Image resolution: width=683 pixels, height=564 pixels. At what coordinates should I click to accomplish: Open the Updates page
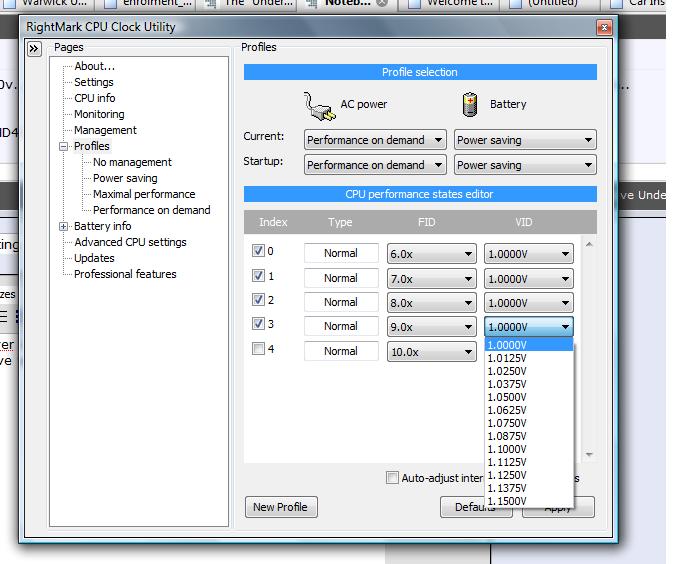point(94,258)
